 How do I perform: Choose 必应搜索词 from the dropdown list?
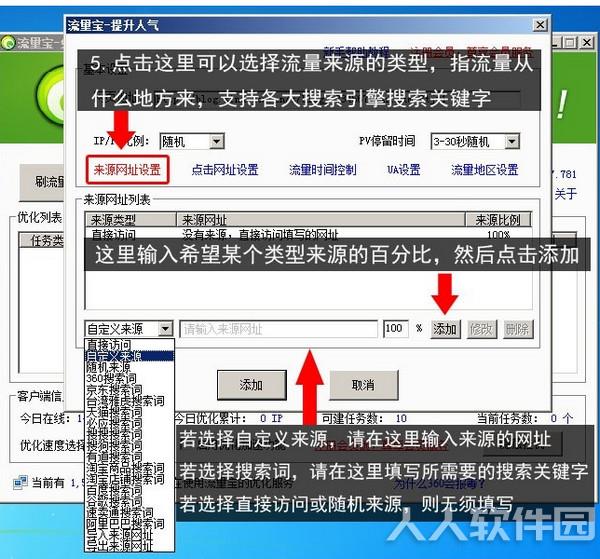click(x=130, y=423)
